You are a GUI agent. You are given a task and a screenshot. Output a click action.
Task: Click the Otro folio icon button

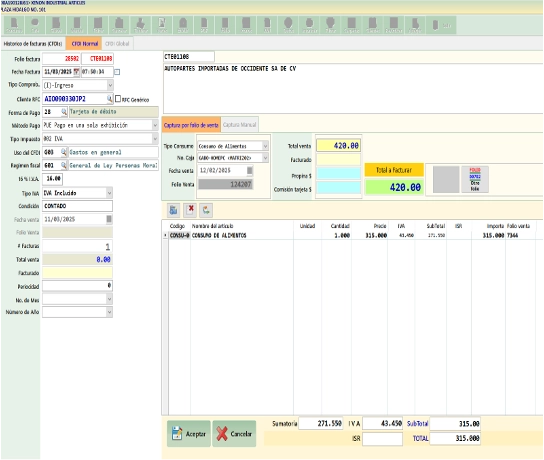pyautogui.click(x=475, y=179)
